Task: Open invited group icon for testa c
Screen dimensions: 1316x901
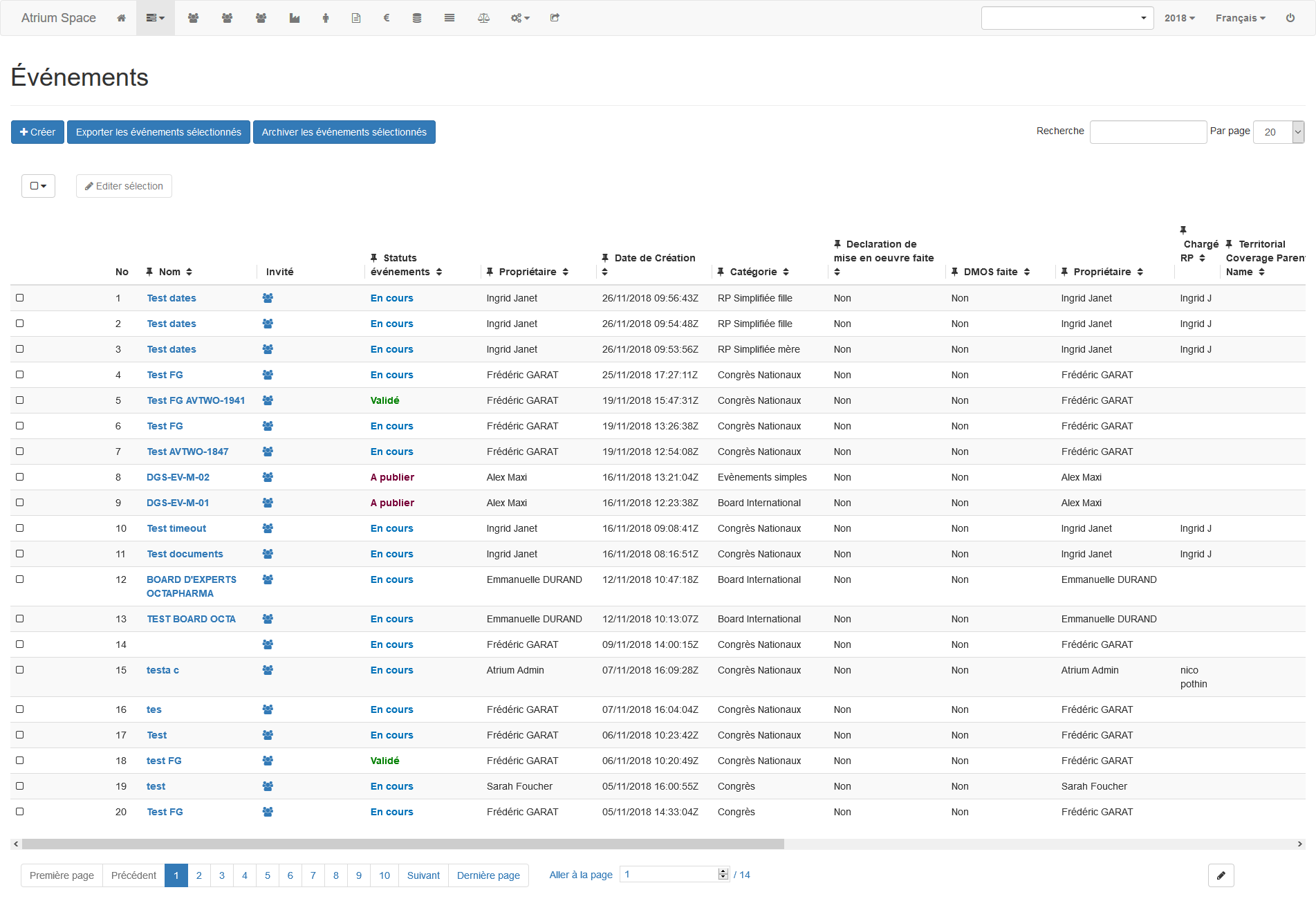Action: (268, 670)
